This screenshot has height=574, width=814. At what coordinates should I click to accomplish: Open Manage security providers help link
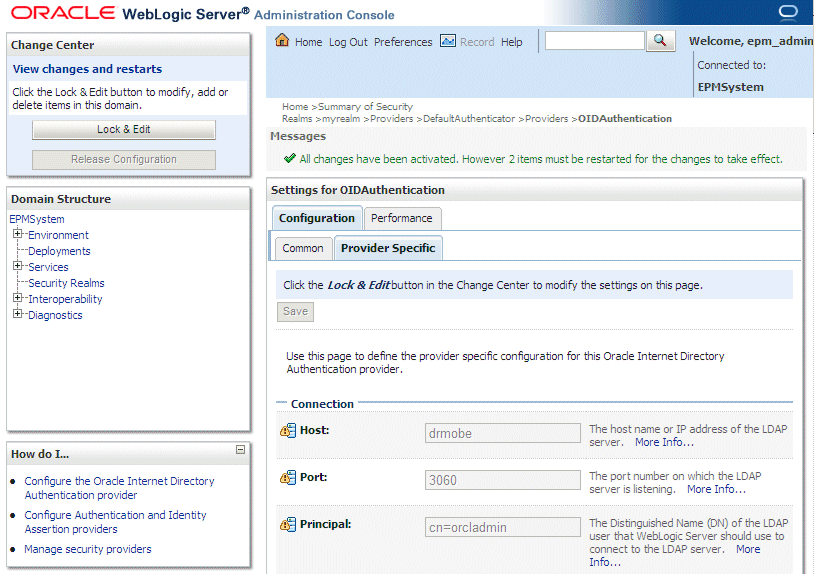coord(88,549)
